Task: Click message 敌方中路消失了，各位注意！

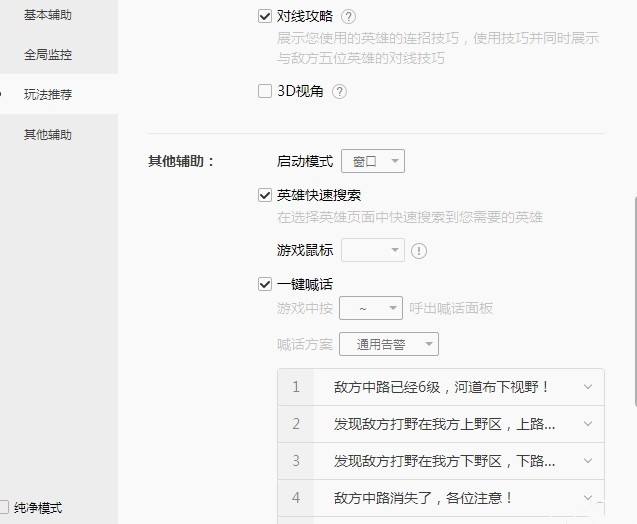Action: point(423,498)
